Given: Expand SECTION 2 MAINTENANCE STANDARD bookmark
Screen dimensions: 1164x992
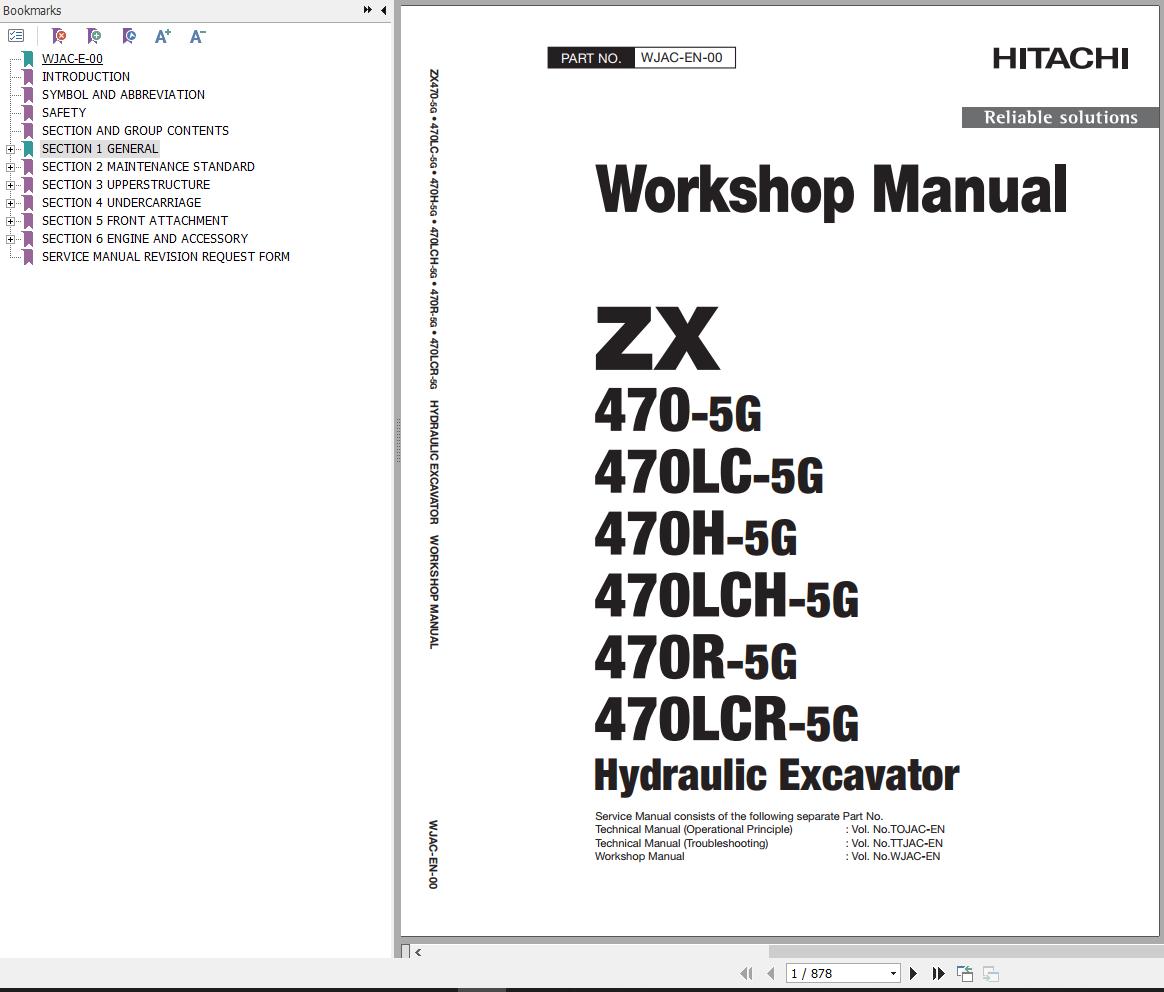Looking at the screenshot, I should pos(10,167).
